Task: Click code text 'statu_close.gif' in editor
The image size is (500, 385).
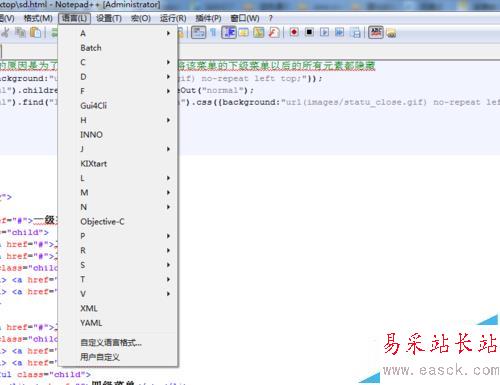Action: click(x=384, y=102)
